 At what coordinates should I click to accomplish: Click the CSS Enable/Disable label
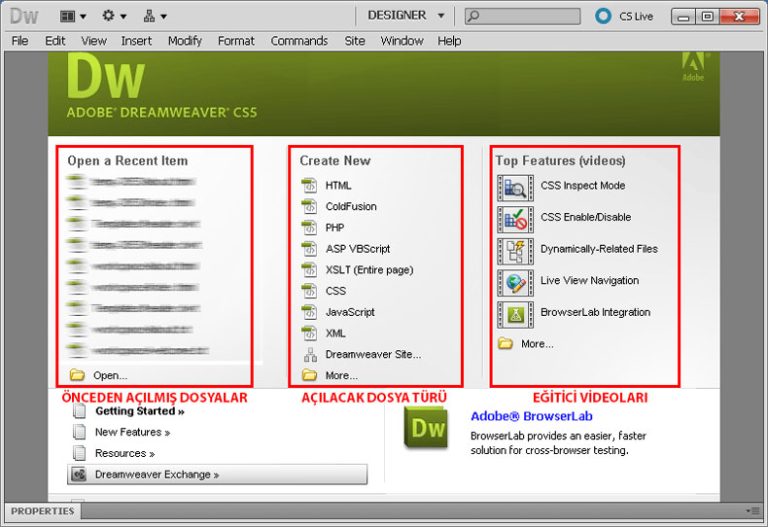[585, 217]
